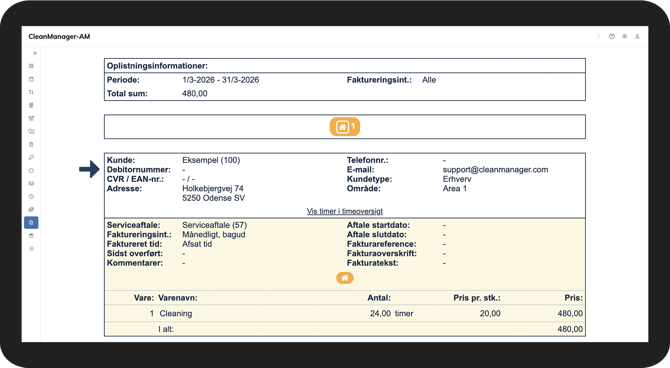Click the key icon in sidebar
Screen dimensions: 670x368
31,157
